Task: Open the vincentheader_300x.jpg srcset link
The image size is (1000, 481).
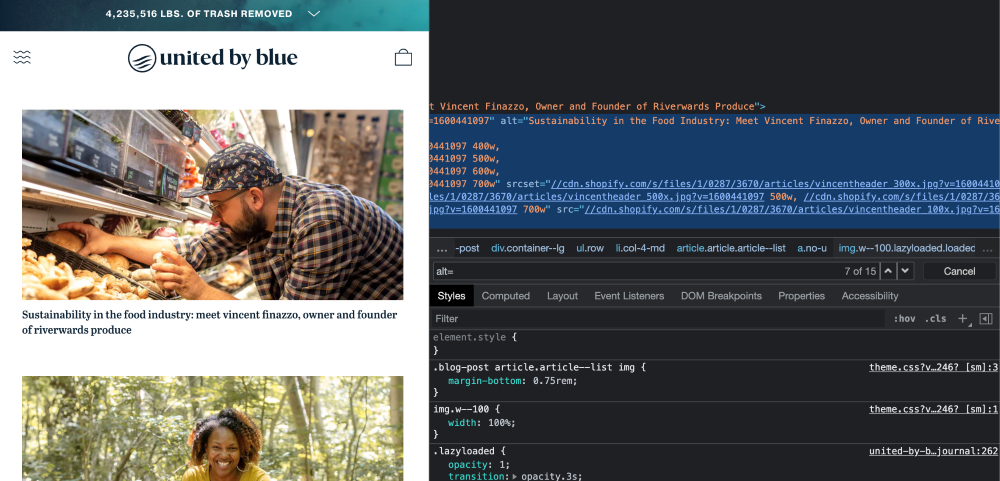Action: (775, 183)
